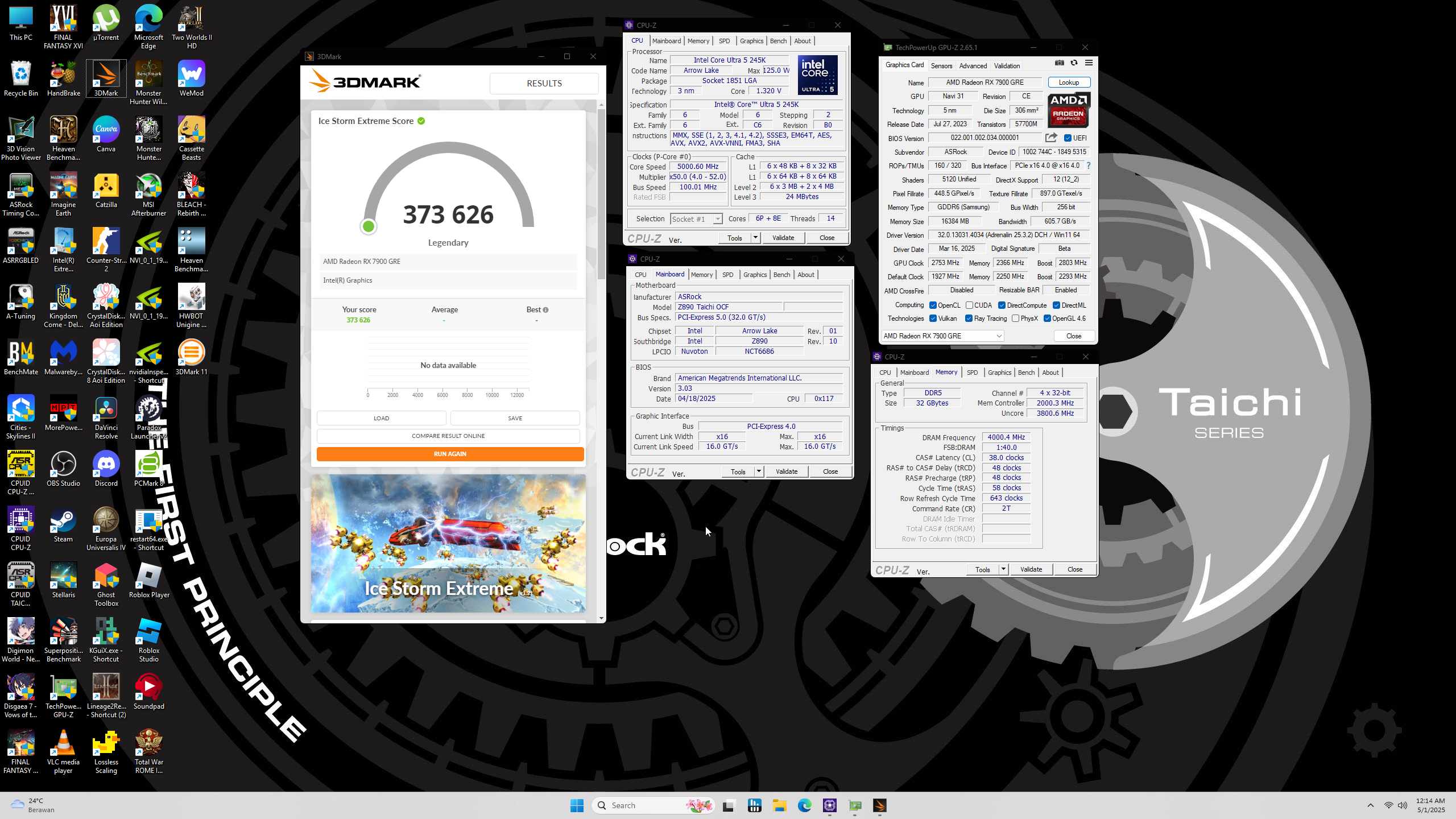The image size is (1456, 819).
Task: Click the GPU-Z BIOS export share icon
Action: [1051, 138]
